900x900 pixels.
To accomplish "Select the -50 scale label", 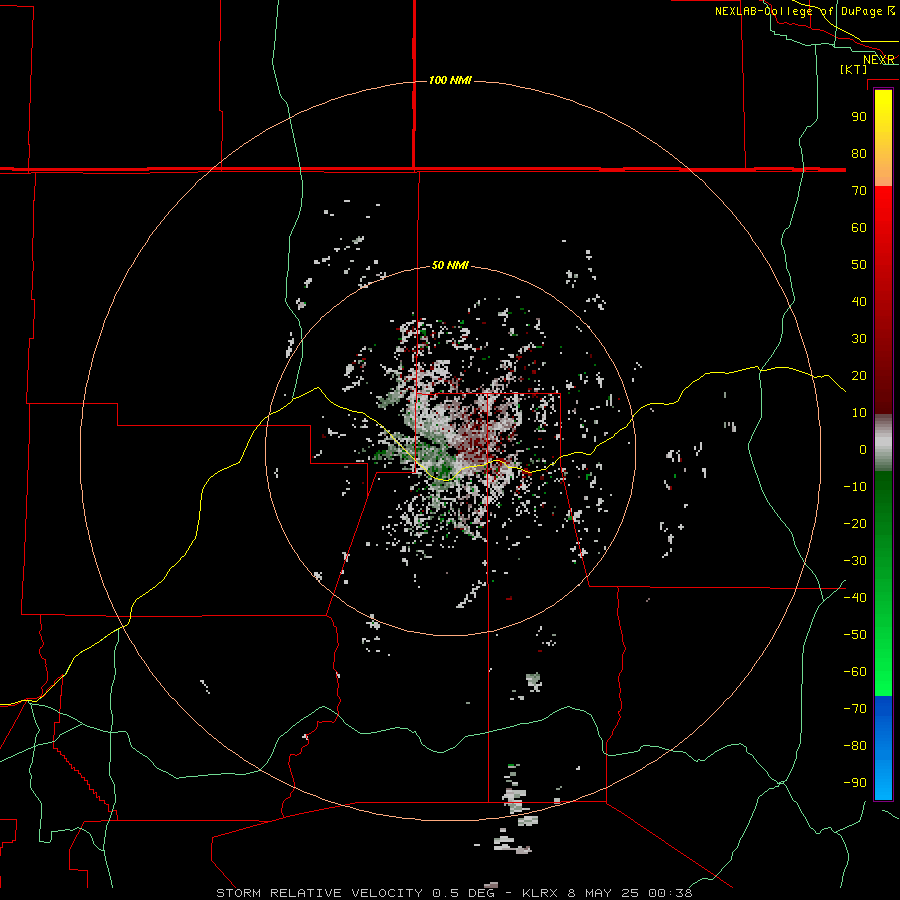I will point(855,635).
